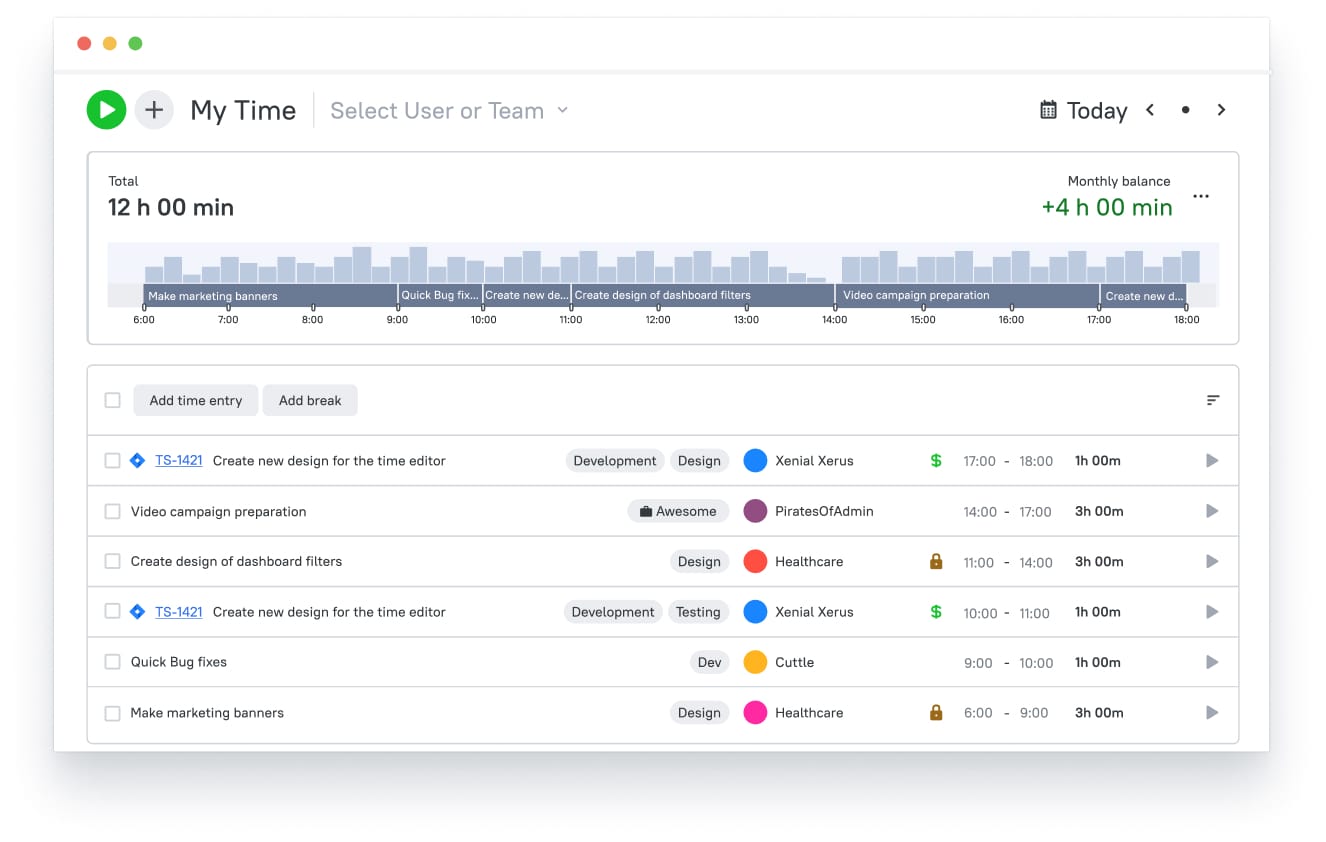Click the Add time entry button

point(196,400)
